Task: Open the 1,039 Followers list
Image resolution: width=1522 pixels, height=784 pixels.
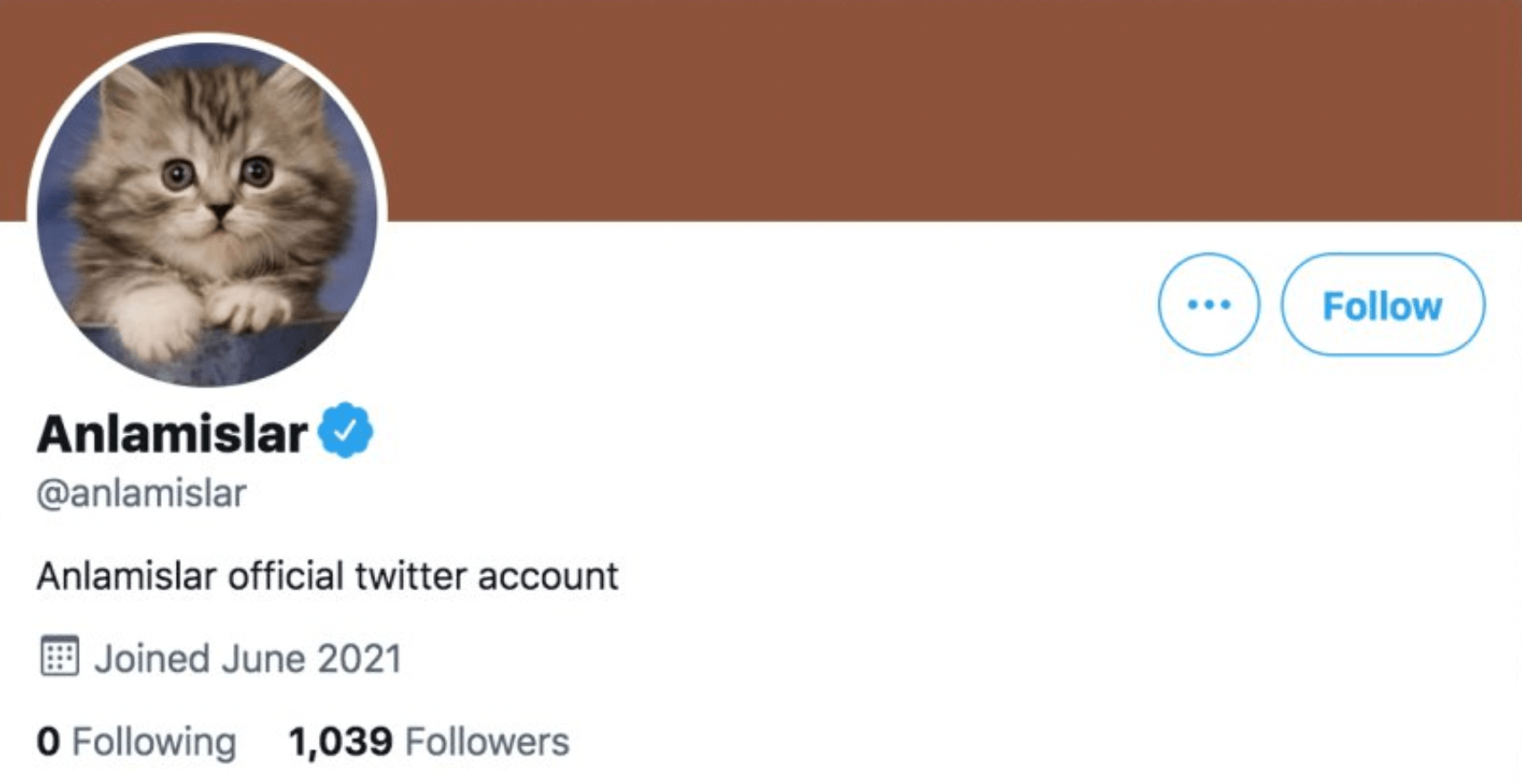Action: pos(429,741)
